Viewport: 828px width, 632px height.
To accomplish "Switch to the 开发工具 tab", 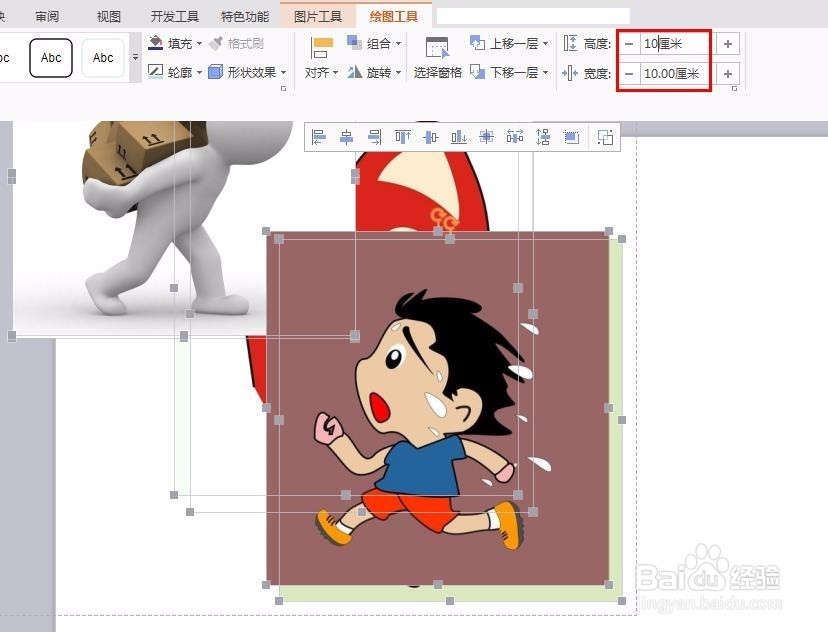I will coord(175,16).
